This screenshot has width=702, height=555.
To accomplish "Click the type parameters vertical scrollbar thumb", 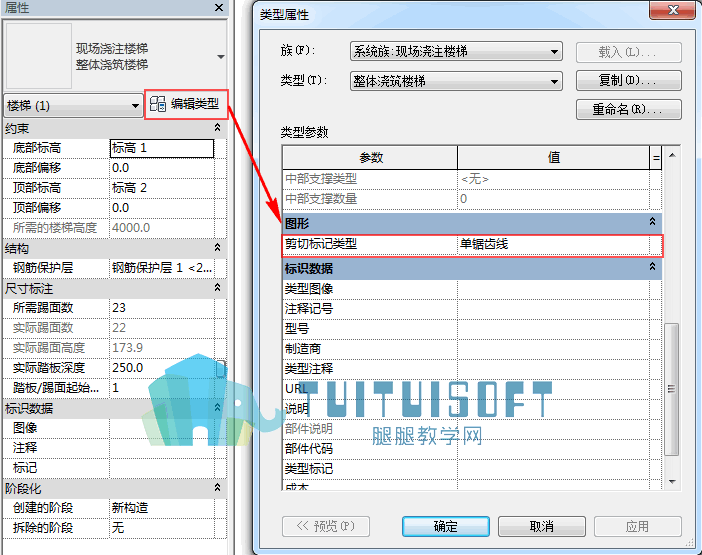I will 672,389.
